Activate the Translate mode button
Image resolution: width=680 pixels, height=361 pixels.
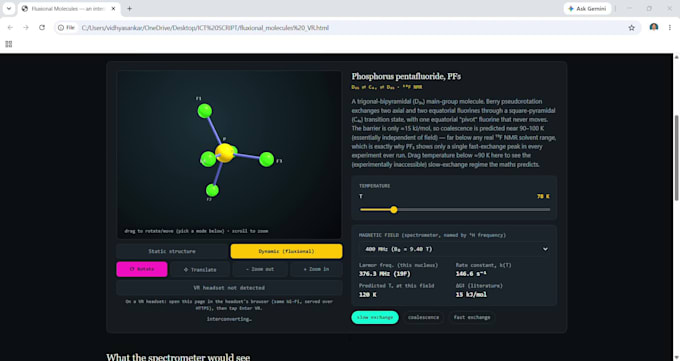coord(200,269)
